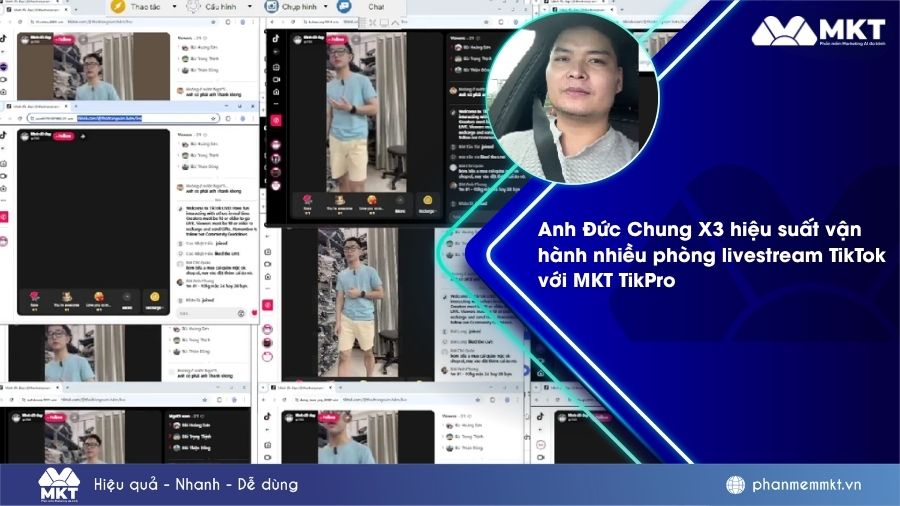Open the Thao tác dropdown arrow
This screenshot has height=506, width=900.
(174, 6)
